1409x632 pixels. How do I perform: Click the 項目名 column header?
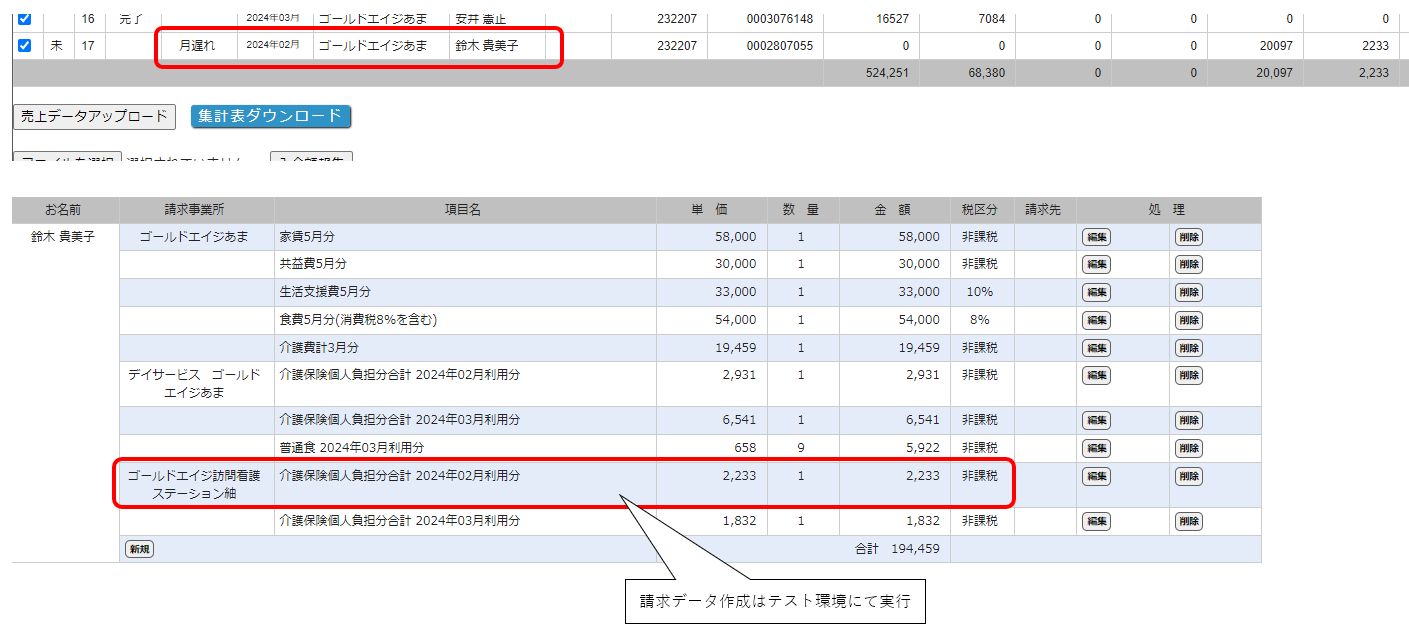[x=464, y=210]
